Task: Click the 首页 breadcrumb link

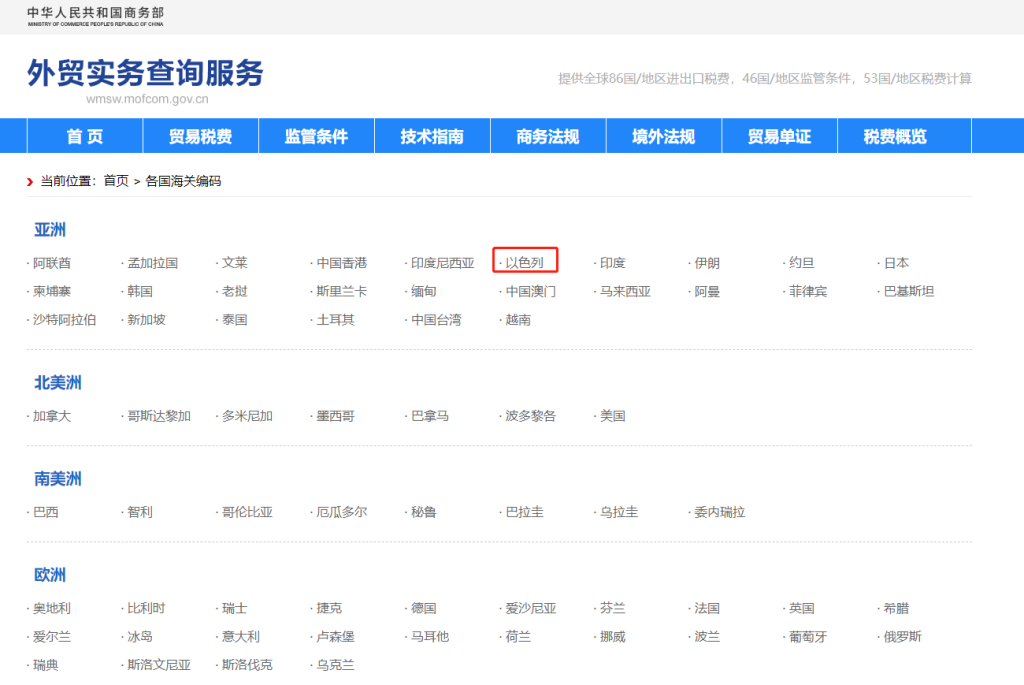Action: click(x=116, y=181)
